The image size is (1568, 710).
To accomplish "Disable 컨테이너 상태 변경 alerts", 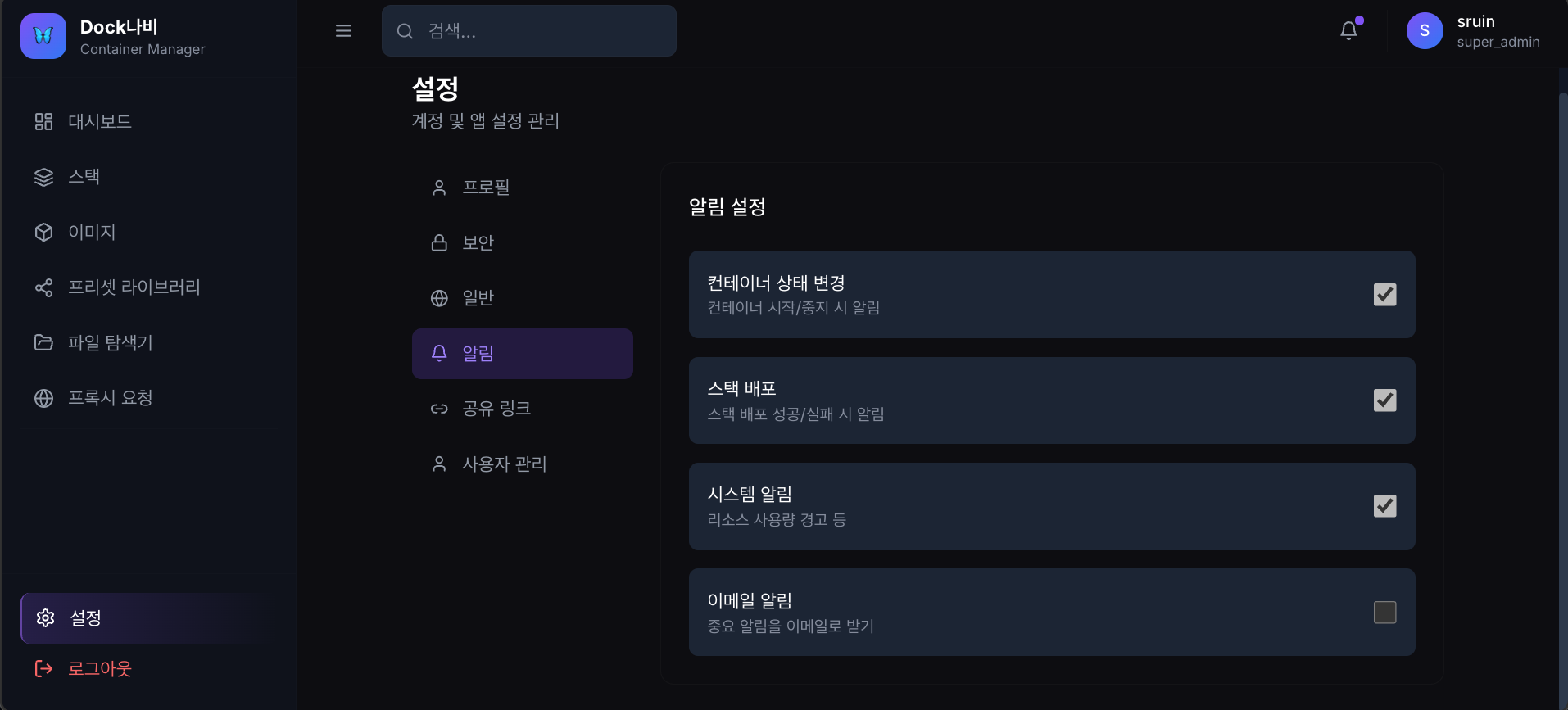I will [x=1384, y=294].
